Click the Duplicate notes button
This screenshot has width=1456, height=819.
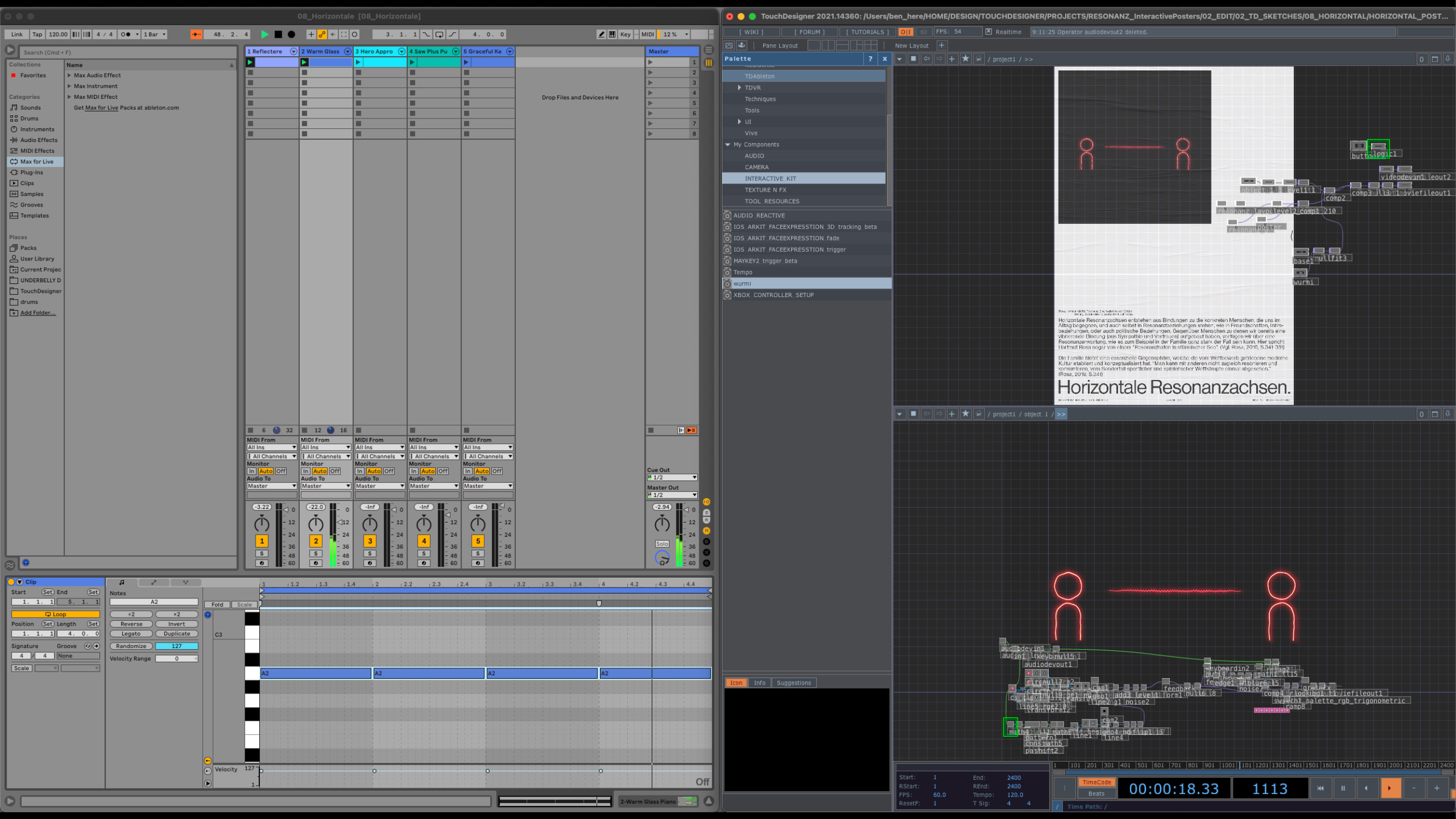coord(176,633)
